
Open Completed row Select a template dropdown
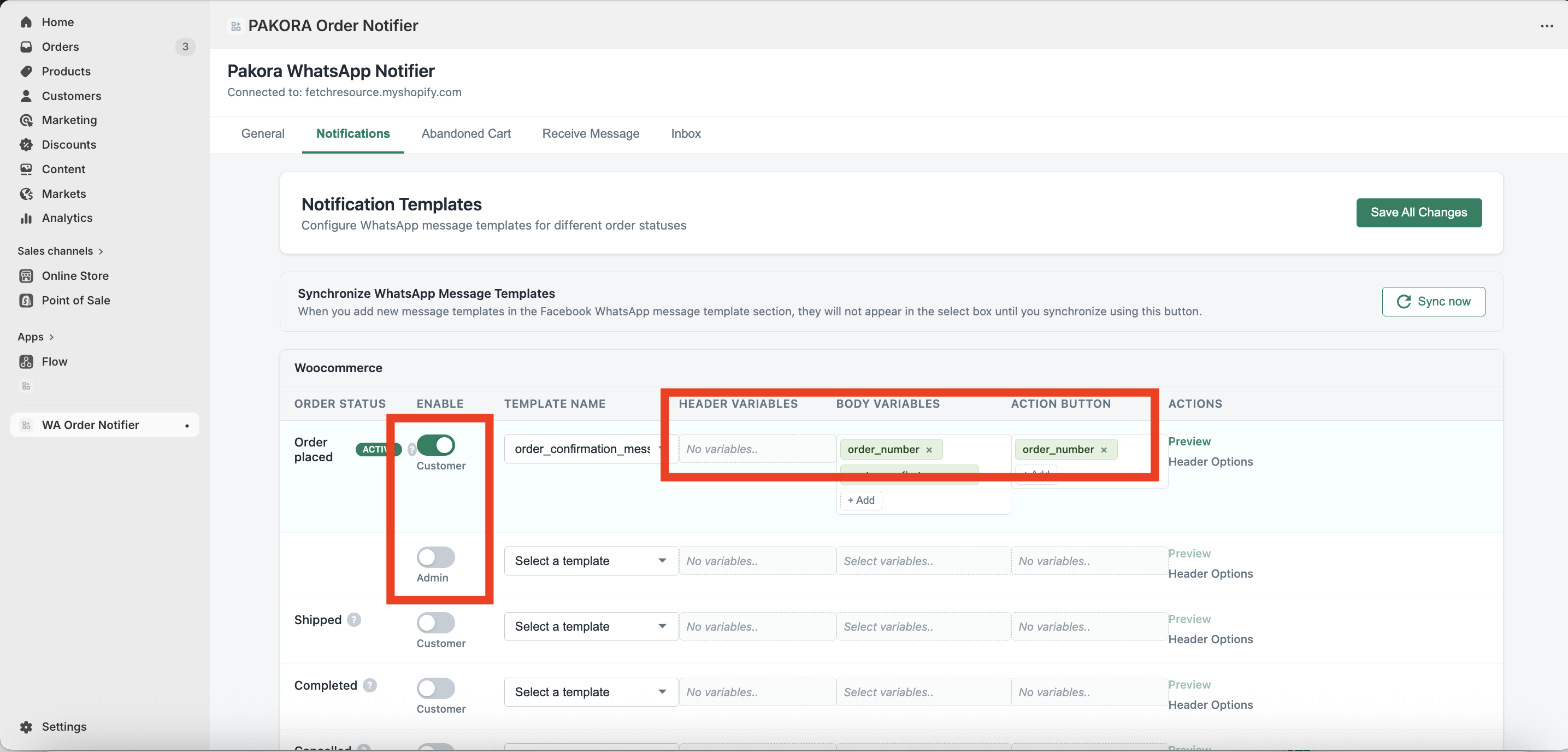pyautogui.click(x=591, y=692)
